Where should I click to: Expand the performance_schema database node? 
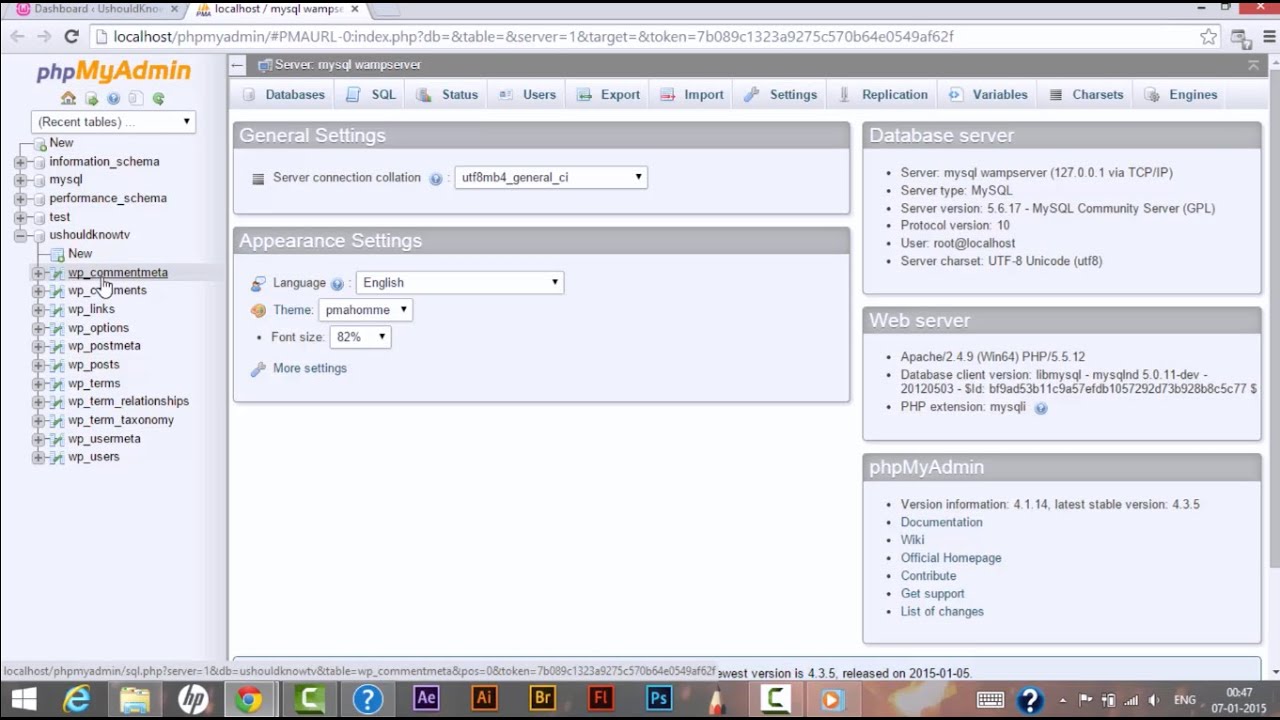[x=20, y=199]
